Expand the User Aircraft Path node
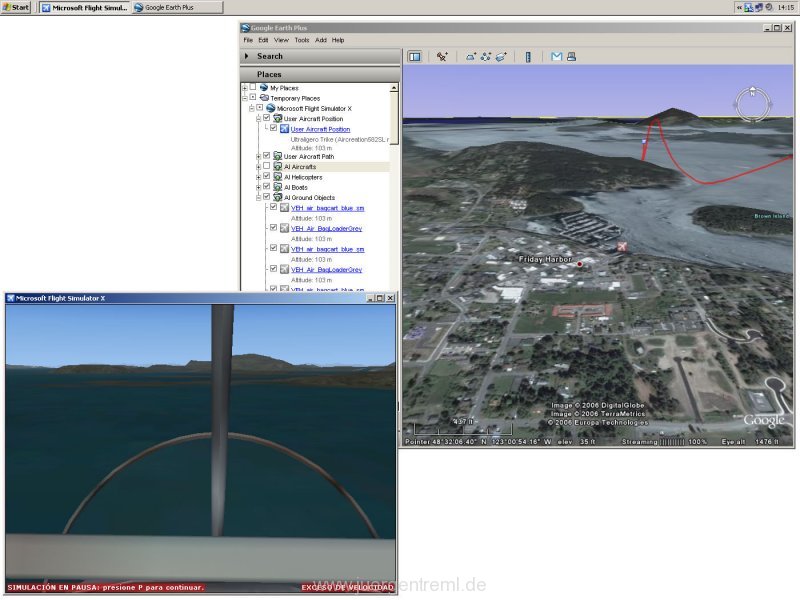Viewport: 800px width, 600px height. tap(258, 156)
